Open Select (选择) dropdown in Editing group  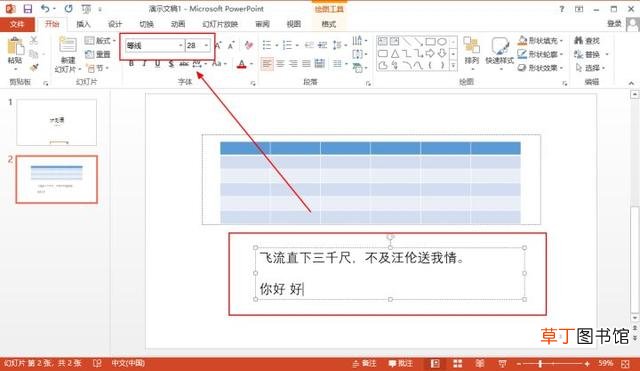590,68
